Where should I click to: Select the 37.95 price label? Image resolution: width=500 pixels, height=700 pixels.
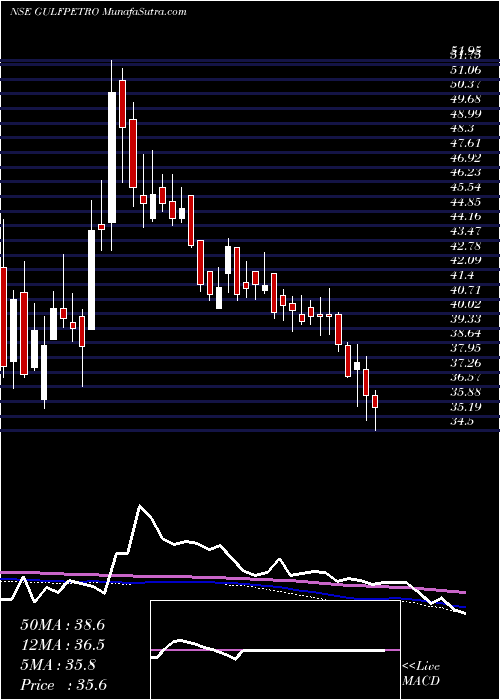click(x=466, y=350)
